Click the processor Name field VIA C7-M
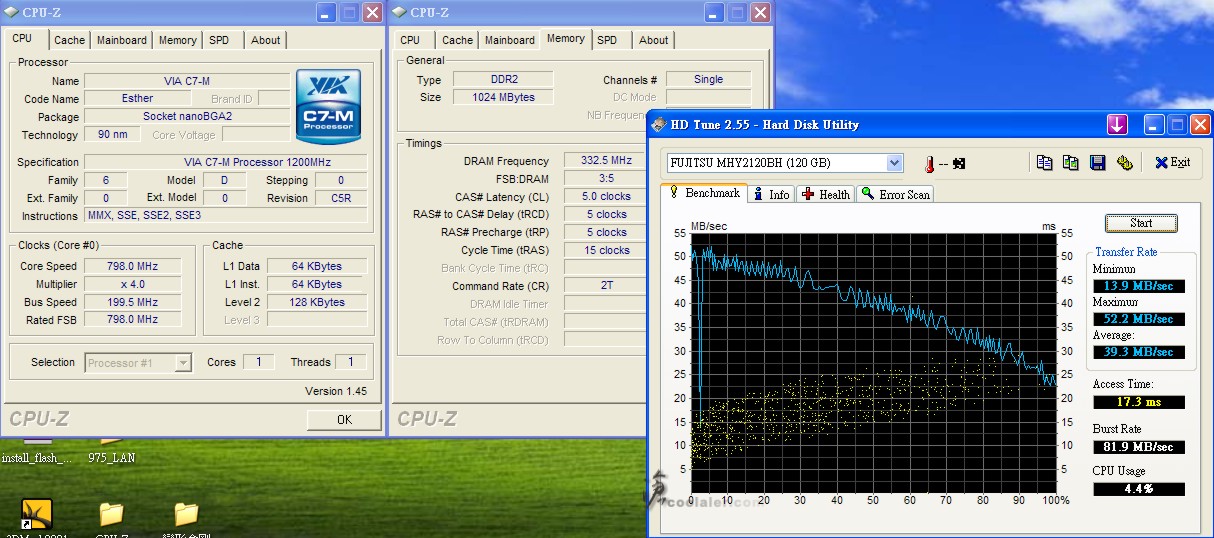Image resolution: width=1214 pixels, height=538 pixels. tap(187, 81)
